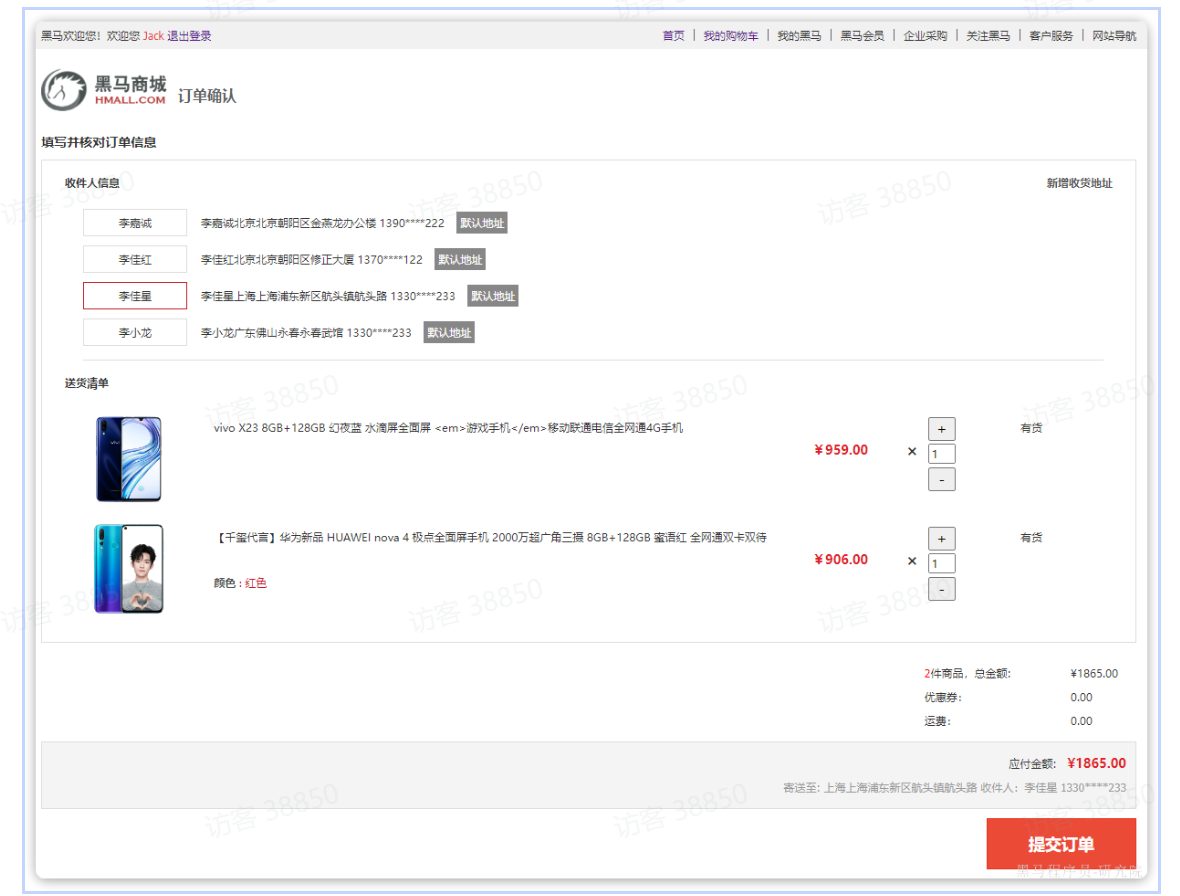Select recipient 李嘉诚
The width and height of the screenshot is (1180, 896).
point(135,223)
